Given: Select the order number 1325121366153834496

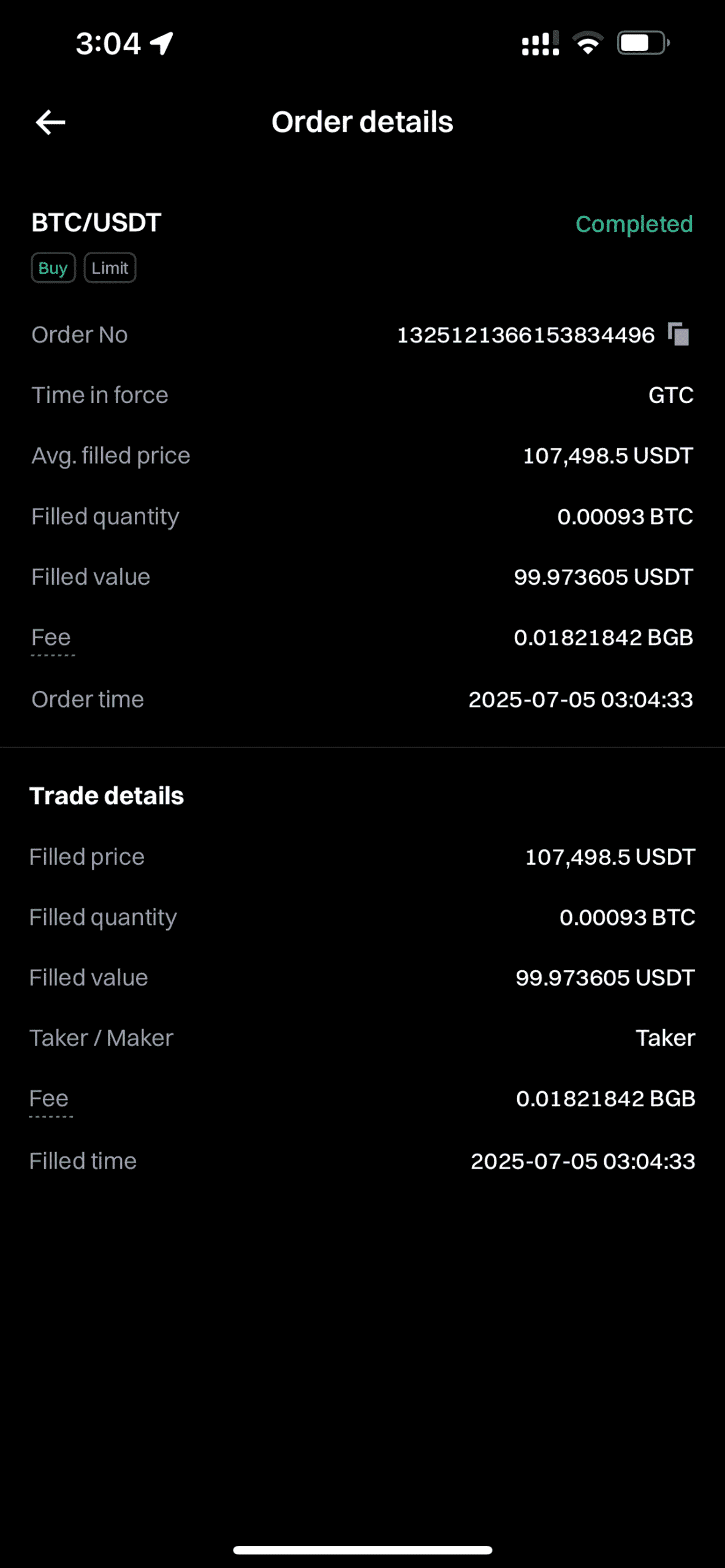Looking at the screenshot, I should [x=526, y=335].
